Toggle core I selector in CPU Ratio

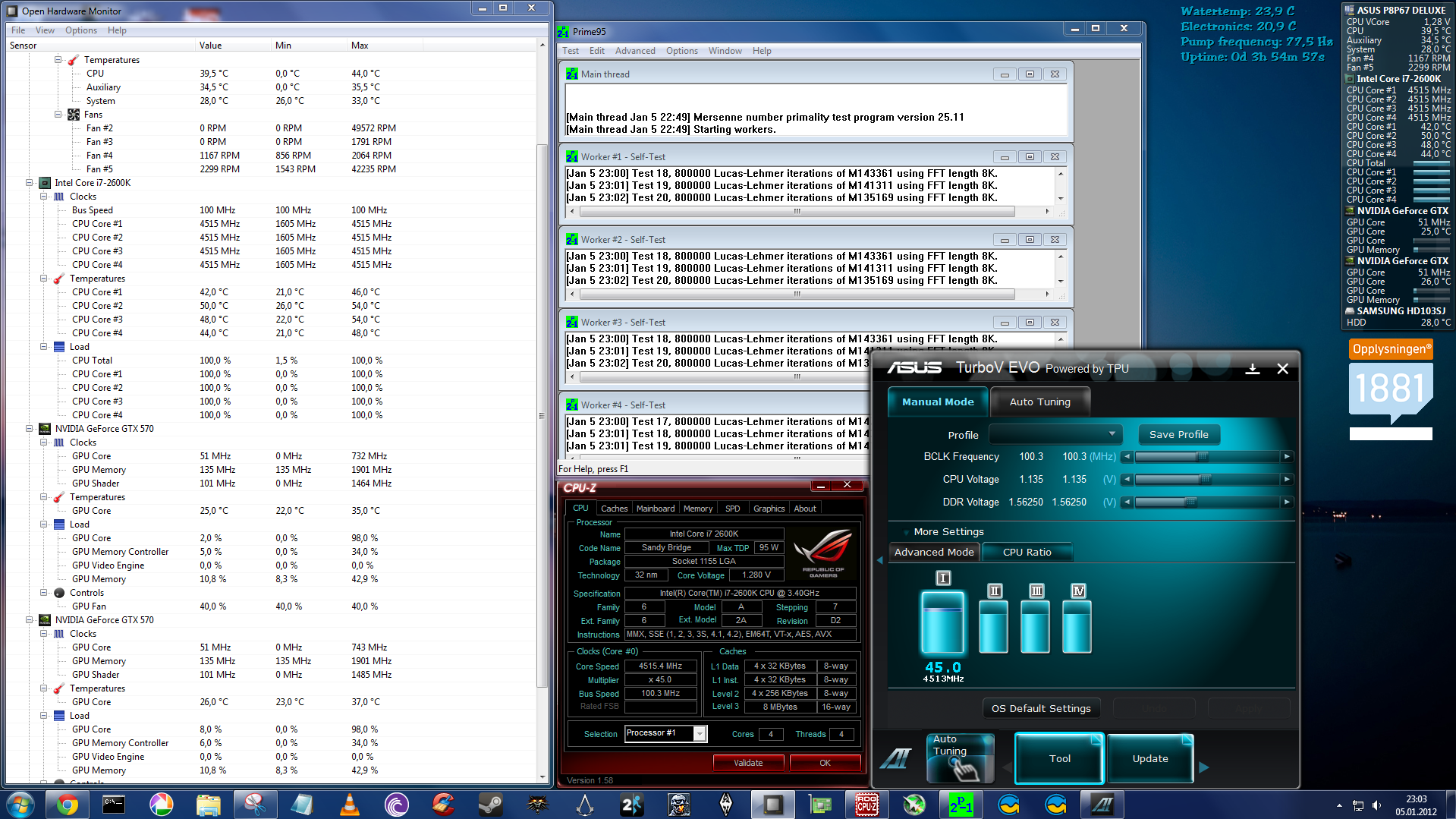click(943, 578)
